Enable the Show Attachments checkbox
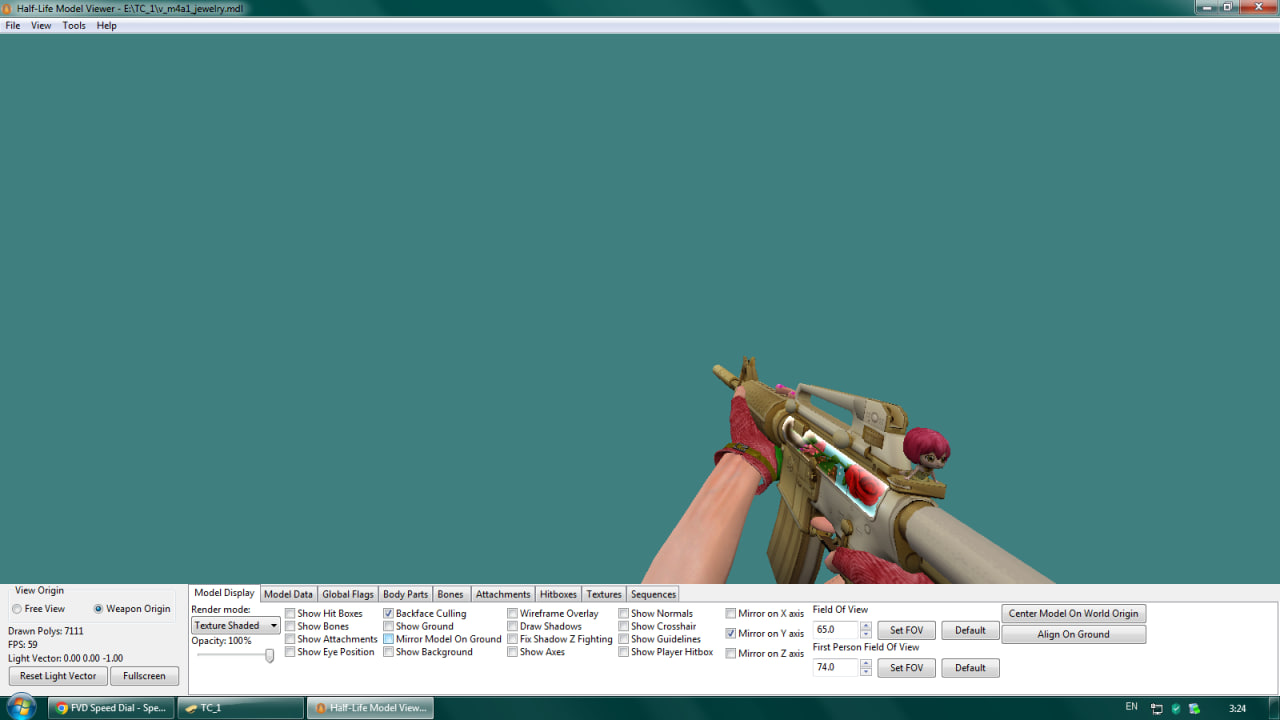 coord(290,640)
